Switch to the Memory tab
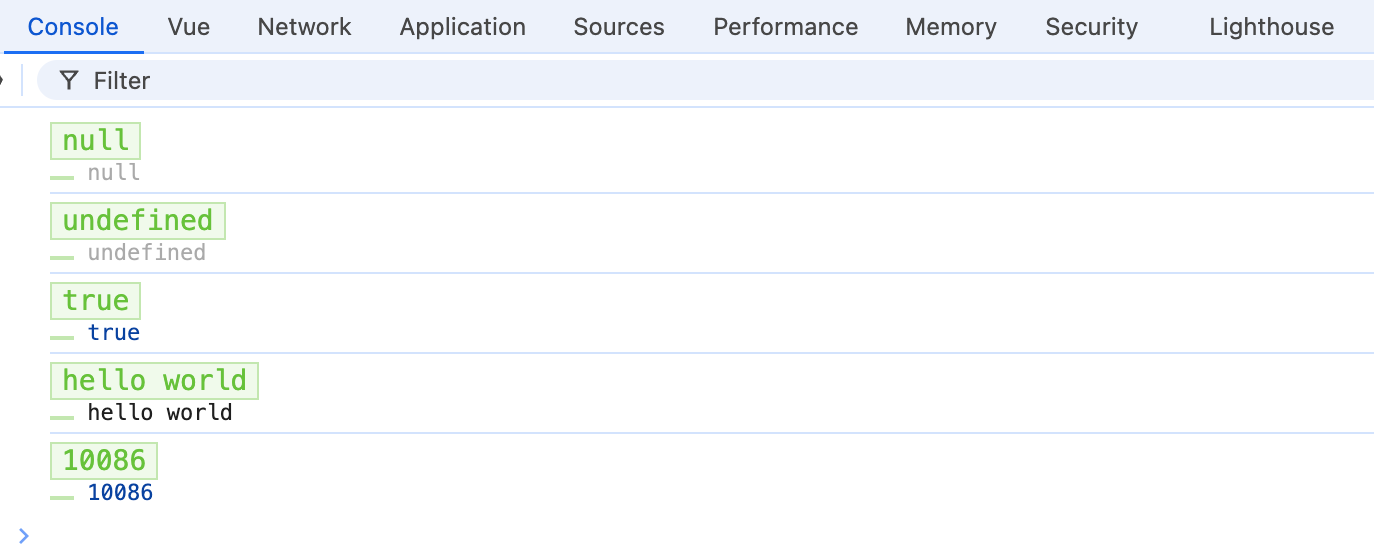The image size is (1374, 548). pos(951,27)
